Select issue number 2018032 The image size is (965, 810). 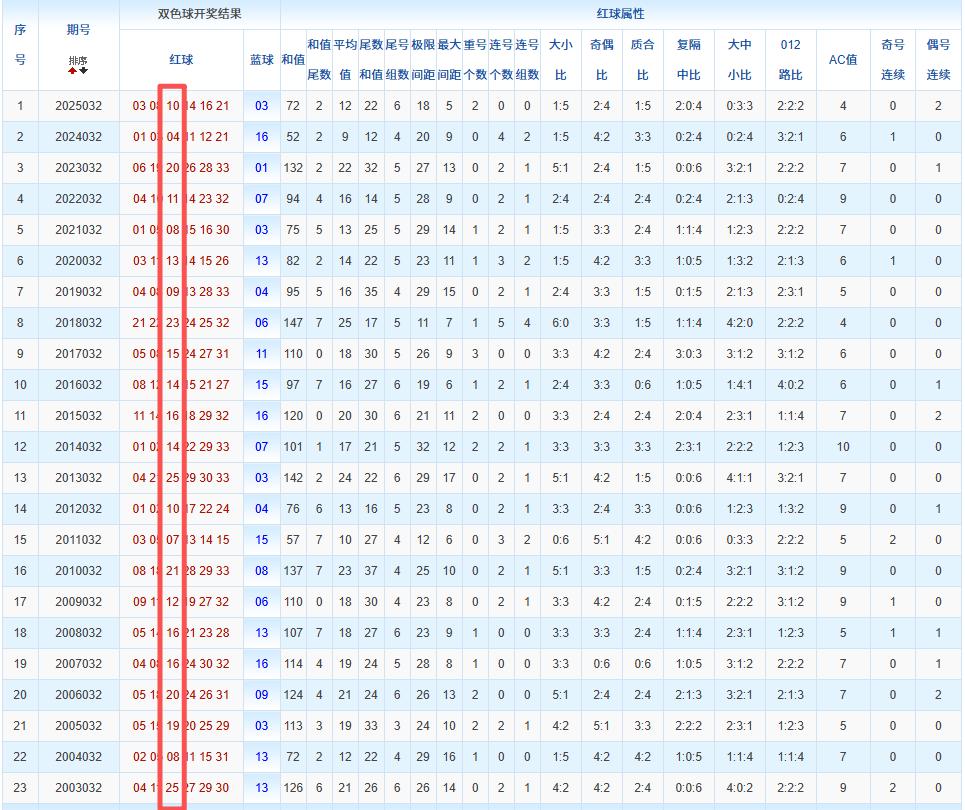(79, 323)
